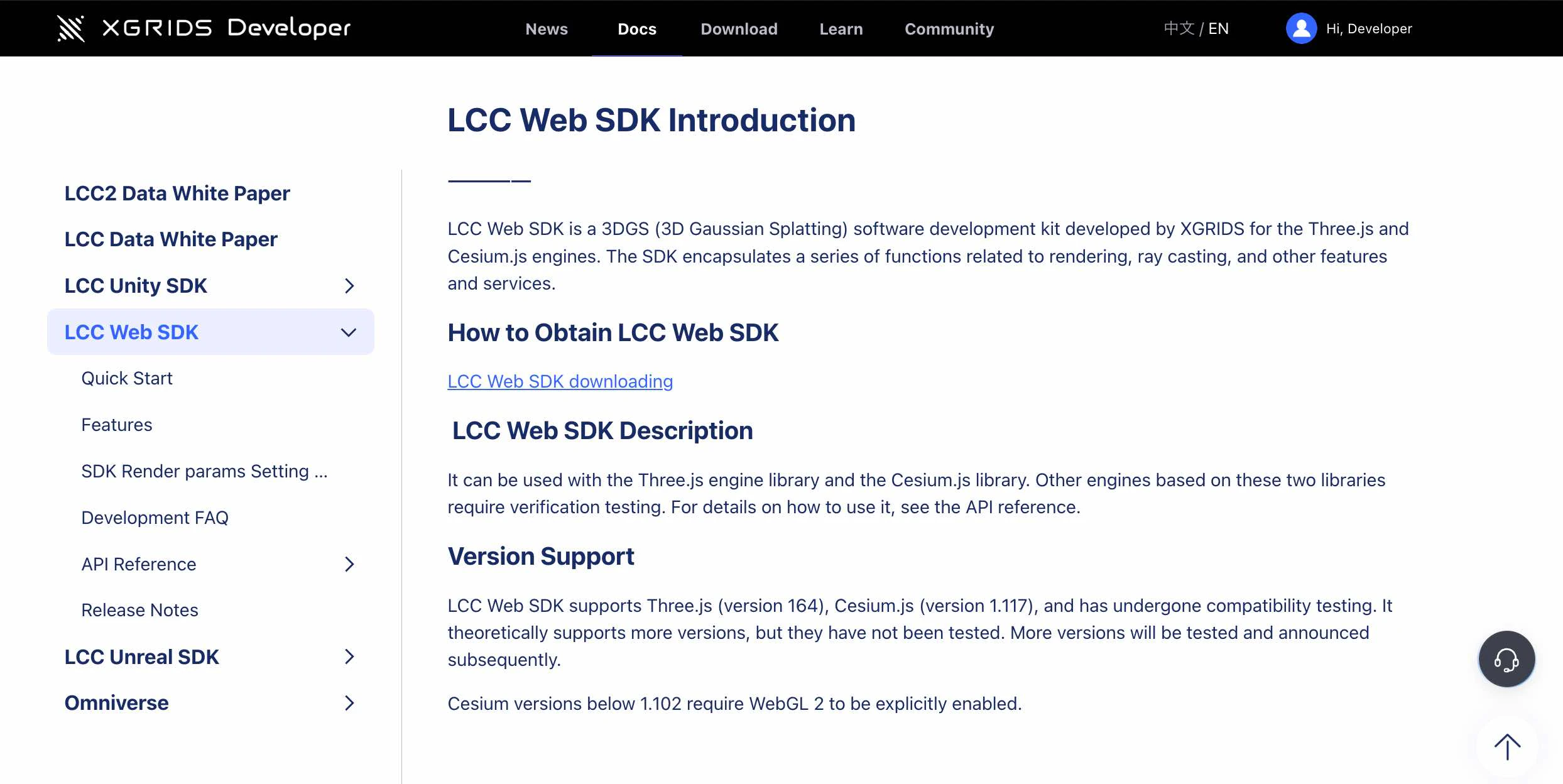Expand the LCC Unreal SDK chevron
1563x784 pixels.
[349, 657]
